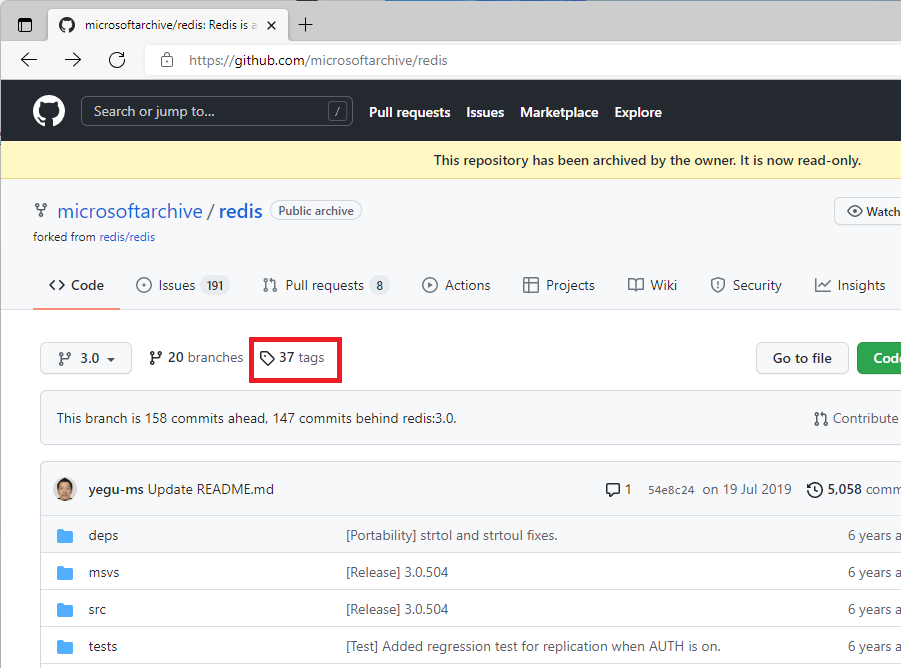
Task: Reload the page with the refresh icon
Action: pyautogui.click(x=117, y=60)
